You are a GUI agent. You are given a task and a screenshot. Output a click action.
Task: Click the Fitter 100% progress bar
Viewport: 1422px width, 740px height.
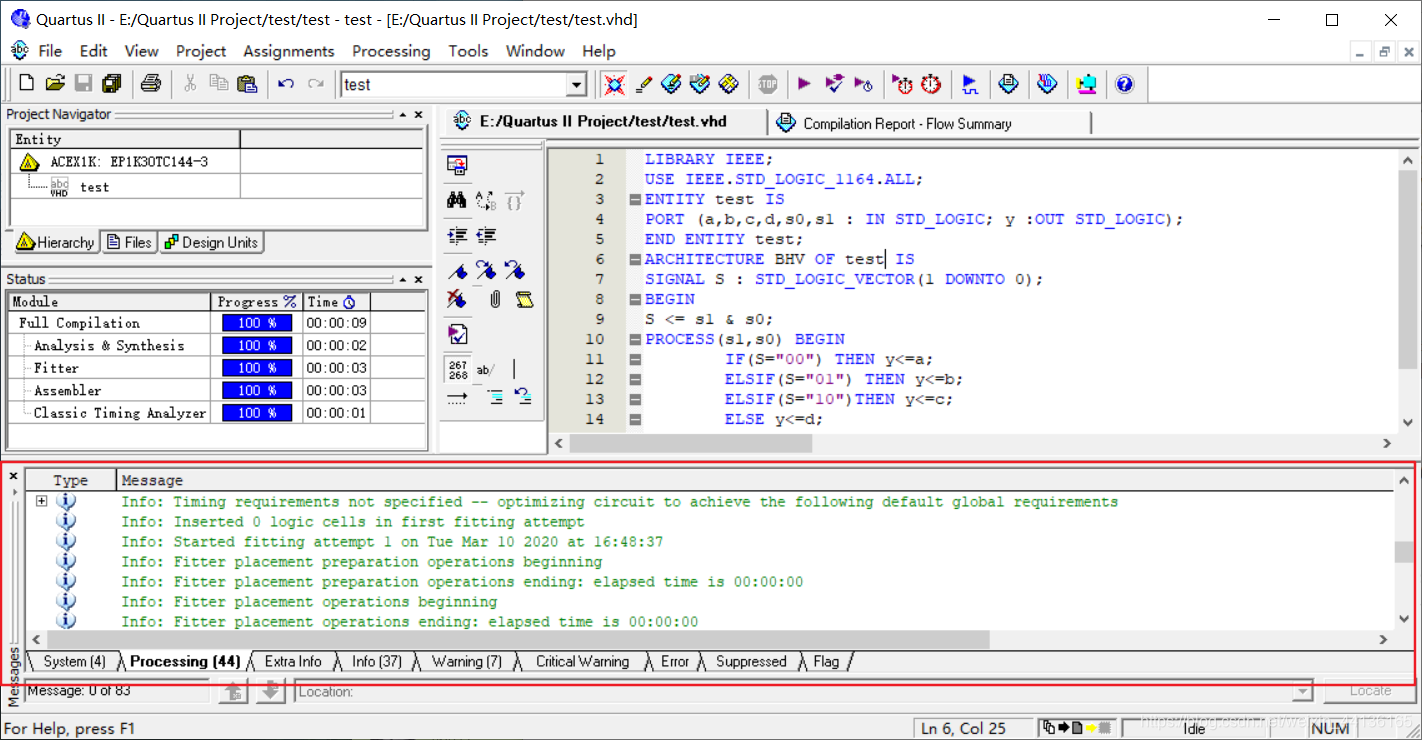coord(257,368)
